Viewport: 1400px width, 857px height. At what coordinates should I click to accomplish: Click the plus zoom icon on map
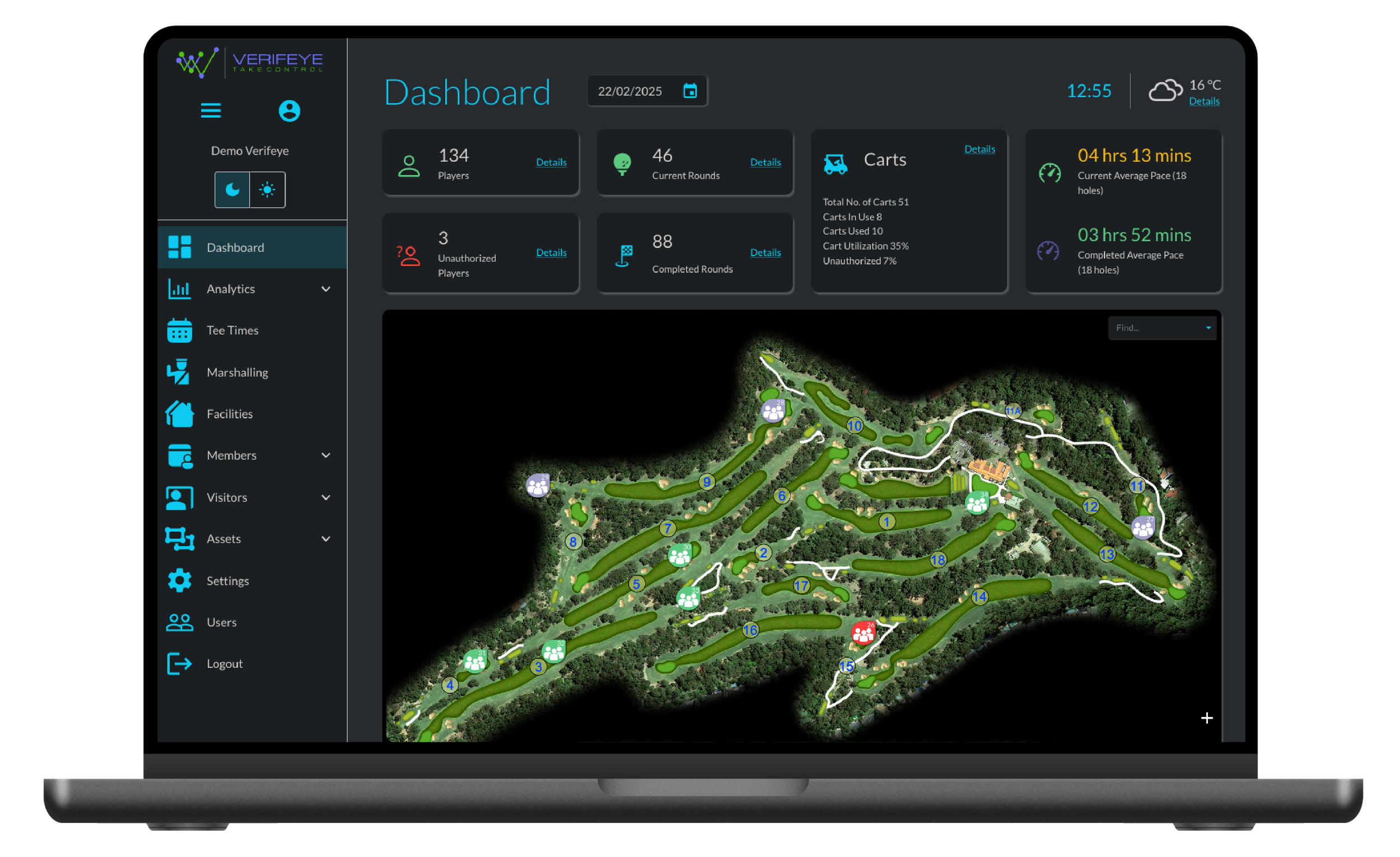1207,718
